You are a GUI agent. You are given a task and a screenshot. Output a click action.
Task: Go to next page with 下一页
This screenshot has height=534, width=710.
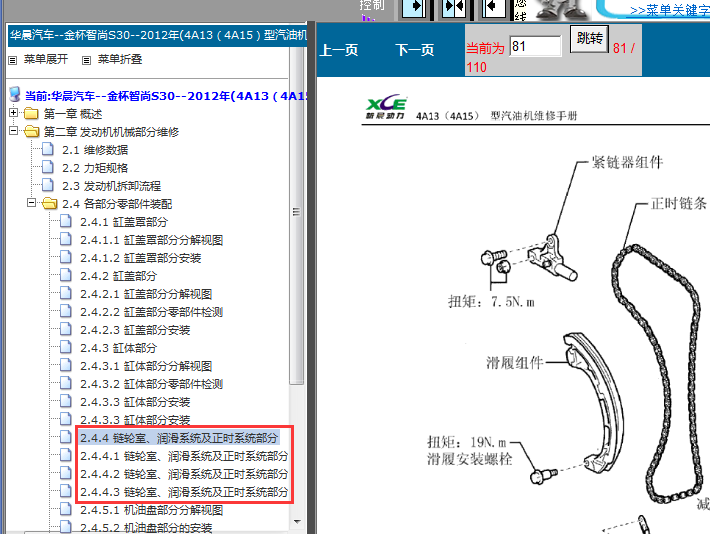pyautogui.click(x=414, y=50)
